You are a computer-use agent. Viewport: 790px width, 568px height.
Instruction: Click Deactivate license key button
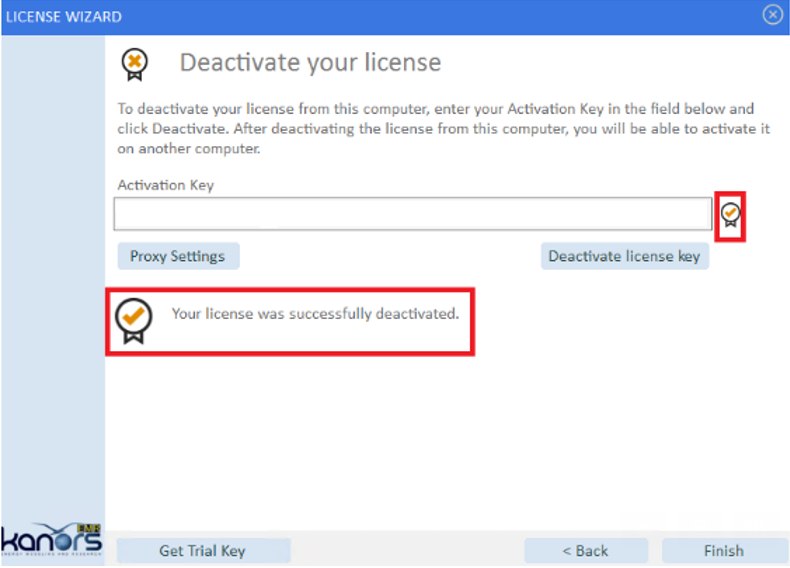(x=625, y=256)
